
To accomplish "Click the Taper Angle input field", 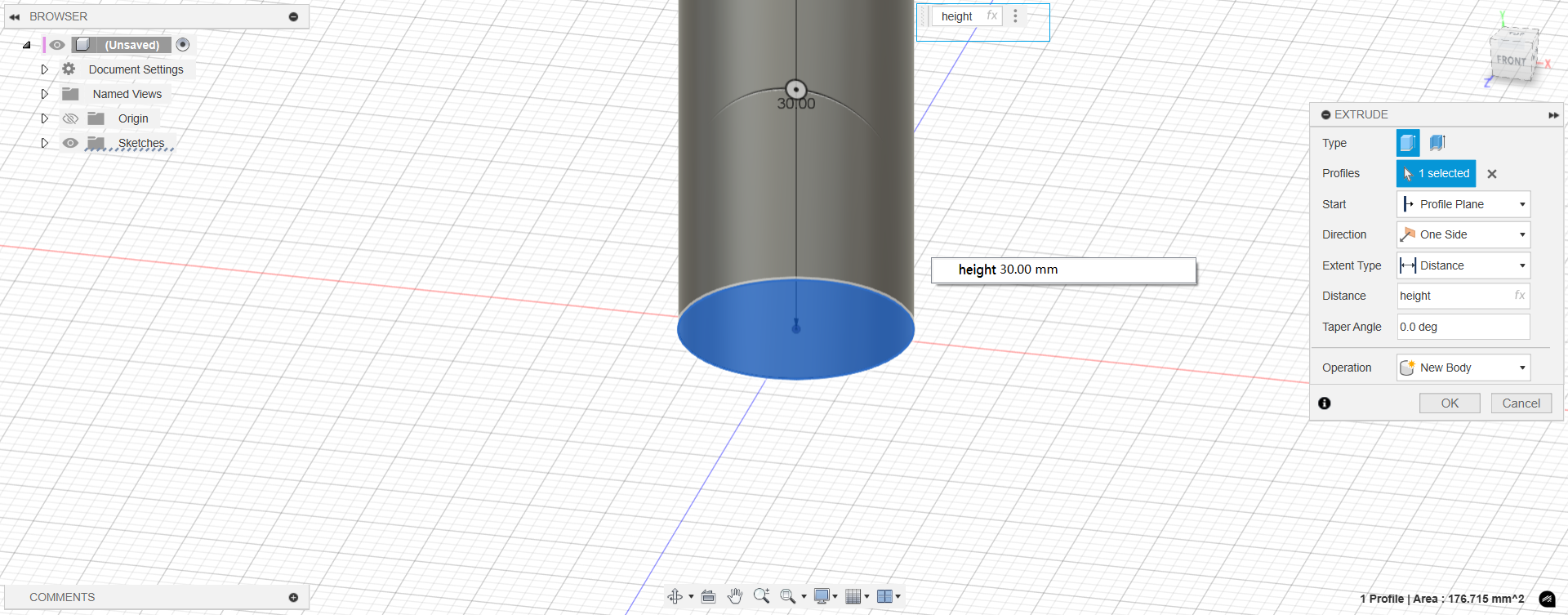I will (1463, 327).
